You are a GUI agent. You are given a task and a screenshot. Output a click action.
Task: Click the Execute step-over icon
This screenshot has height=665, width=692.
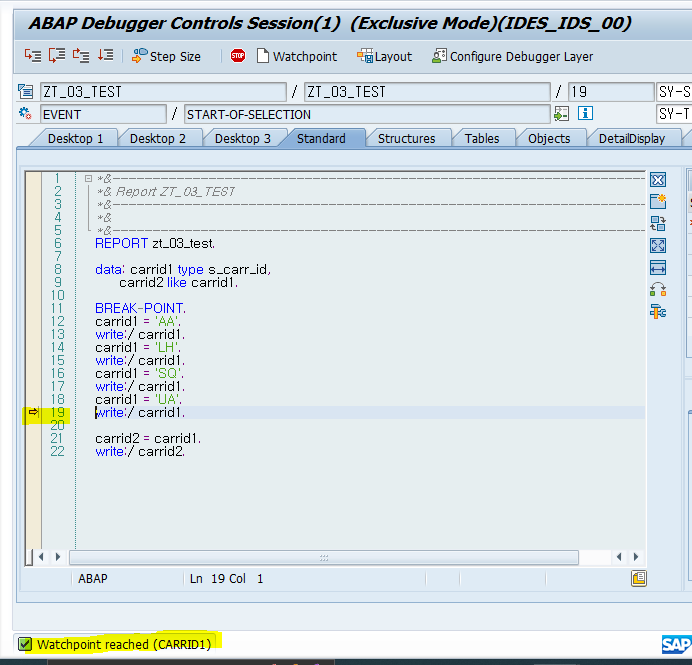[x=57, y=56]
